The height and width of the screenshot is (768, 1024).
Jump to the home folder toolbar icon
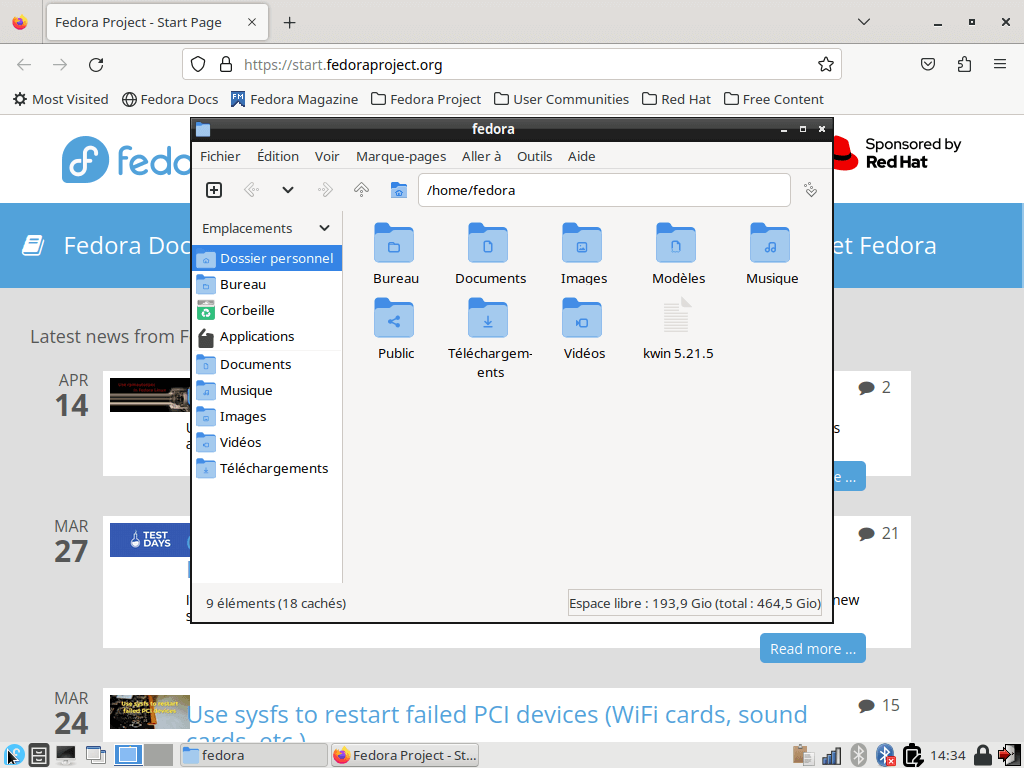pyautogui.click(x=398, y=190)
